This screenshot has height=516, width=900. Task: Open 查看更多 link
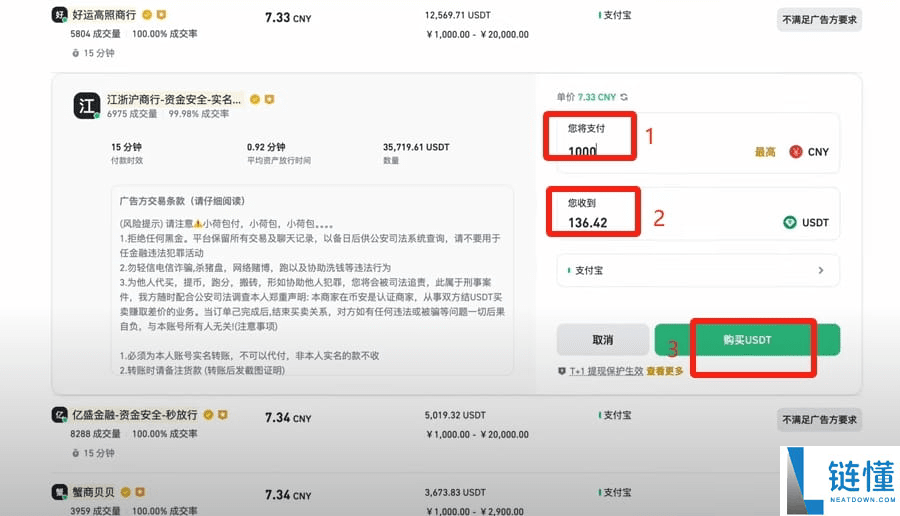[x=665, y=371]
